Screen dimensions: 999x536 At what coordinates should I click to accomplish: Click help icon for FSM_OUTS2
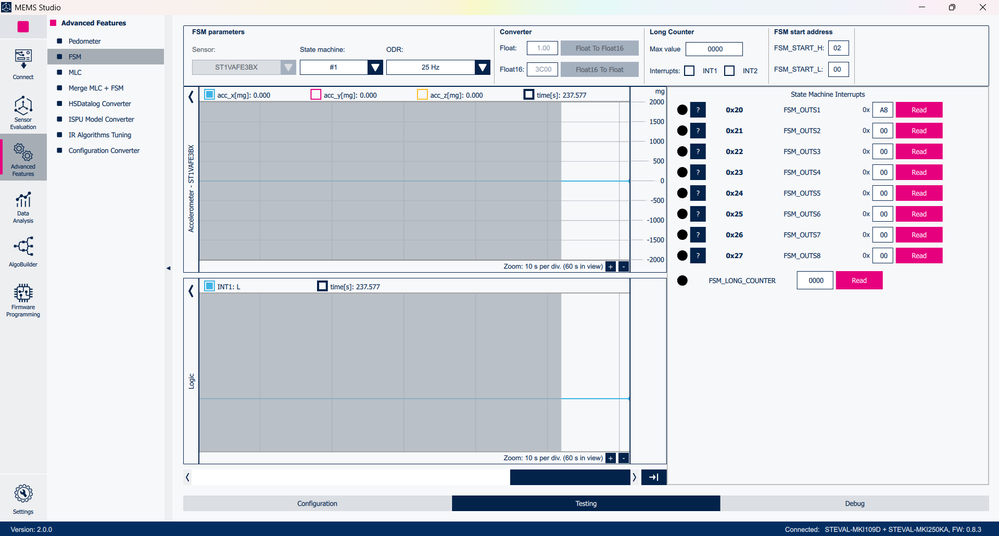[x=698, y=131]
